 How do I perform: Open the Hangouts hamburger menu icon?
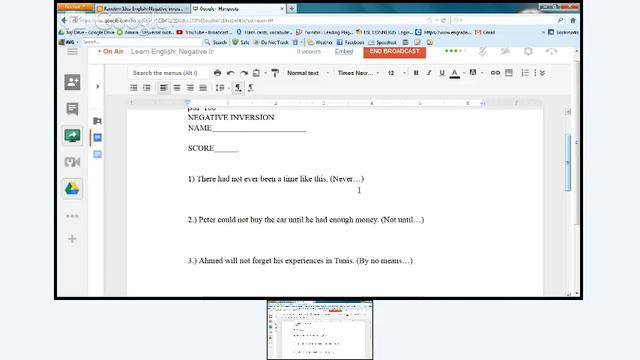click(72, 52)
